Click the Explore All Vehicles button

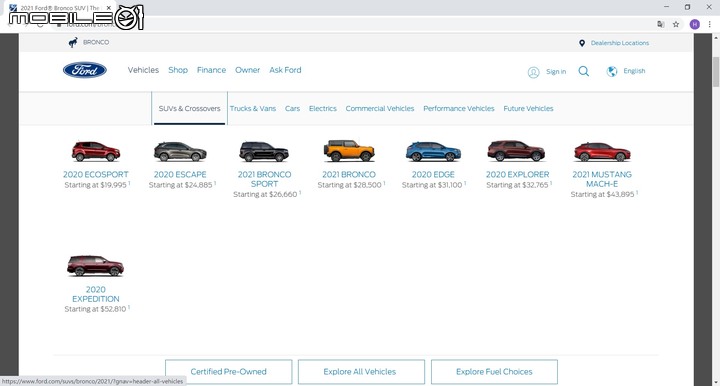(x=361, y=372)
